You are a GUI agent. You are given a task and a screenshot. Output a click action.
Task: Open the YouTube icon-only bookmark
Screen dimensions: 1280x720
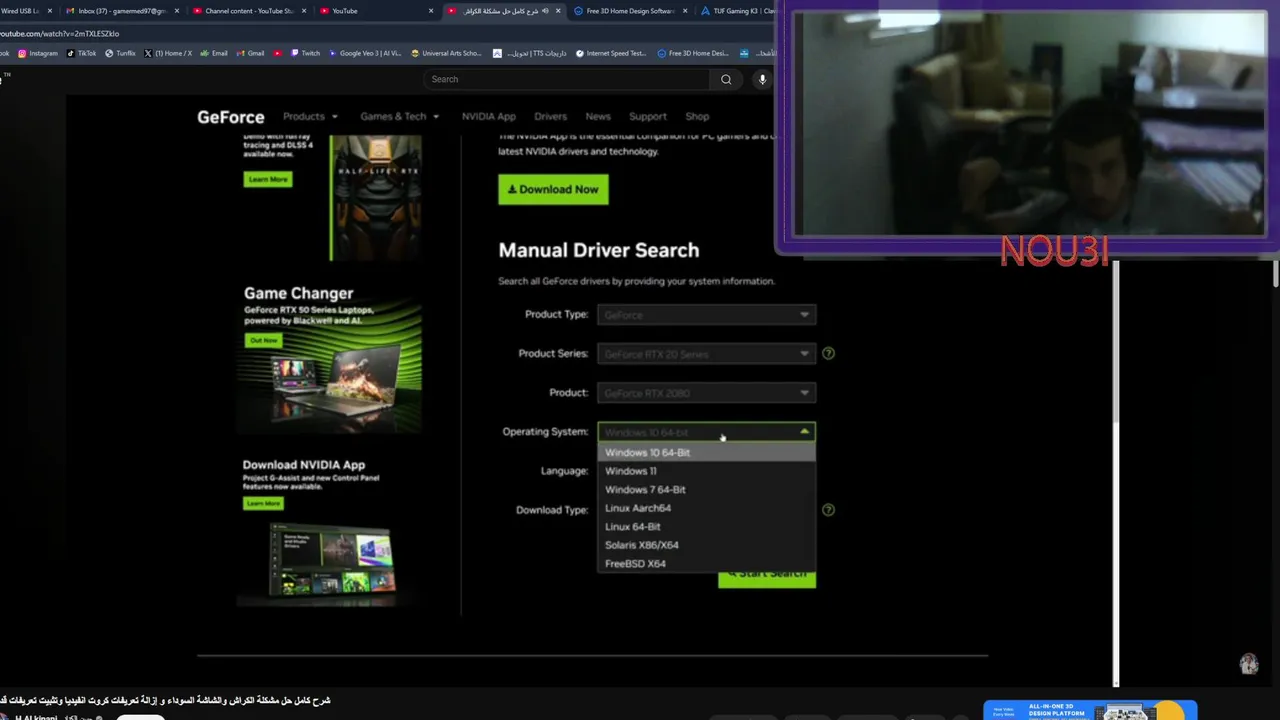pyautogui.click(x=278, y=53)
